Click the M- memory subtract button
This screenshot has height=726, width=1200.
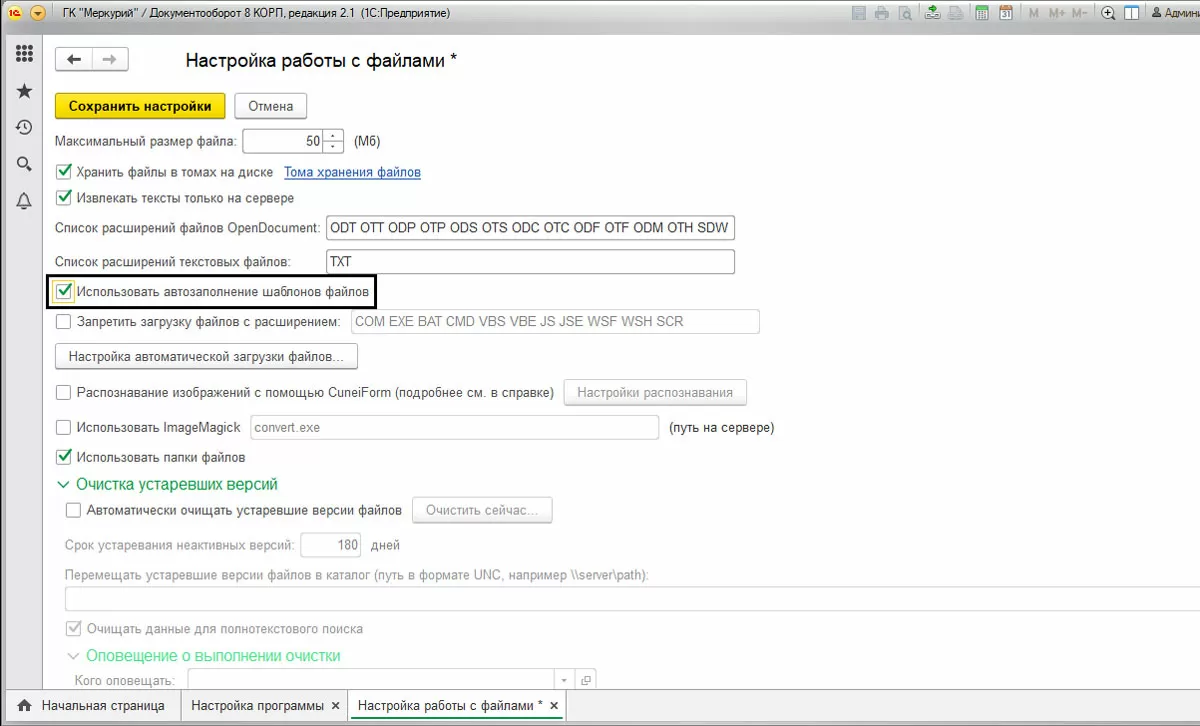[x=1080, y=13]
